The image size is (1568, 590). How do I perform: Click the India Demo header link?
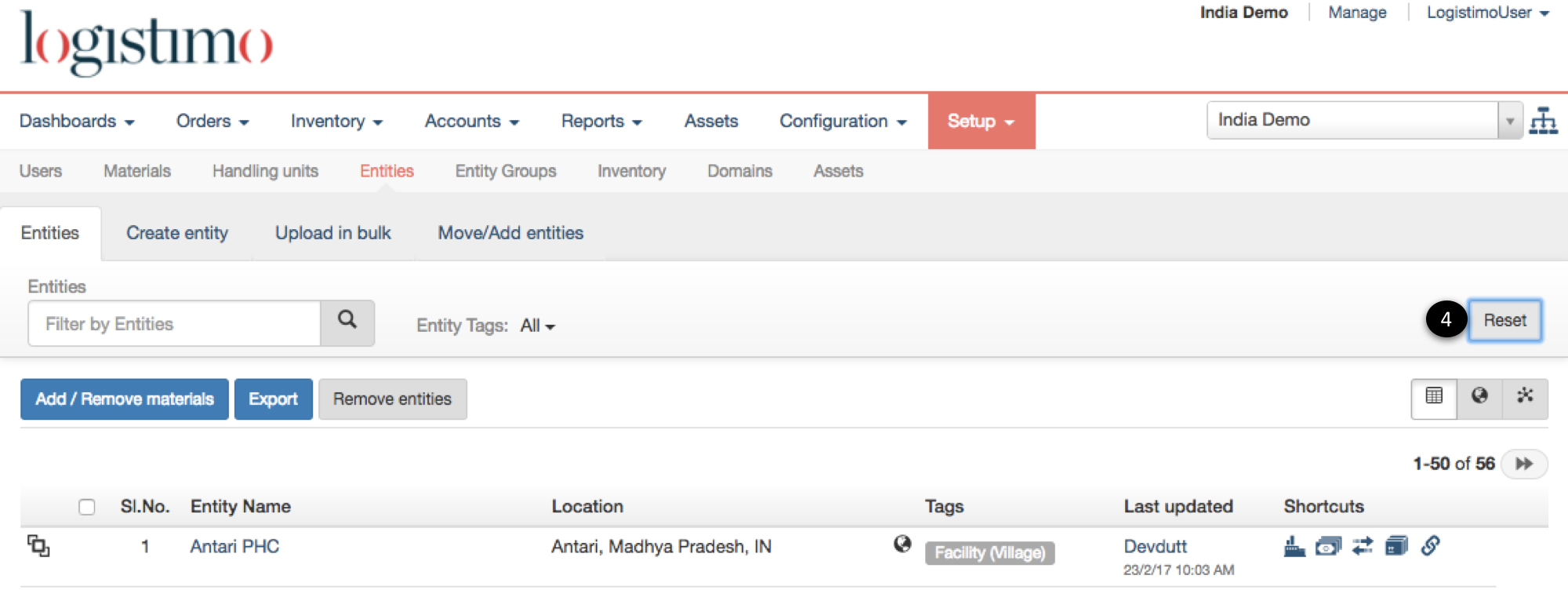click(x=1244, y=13)
